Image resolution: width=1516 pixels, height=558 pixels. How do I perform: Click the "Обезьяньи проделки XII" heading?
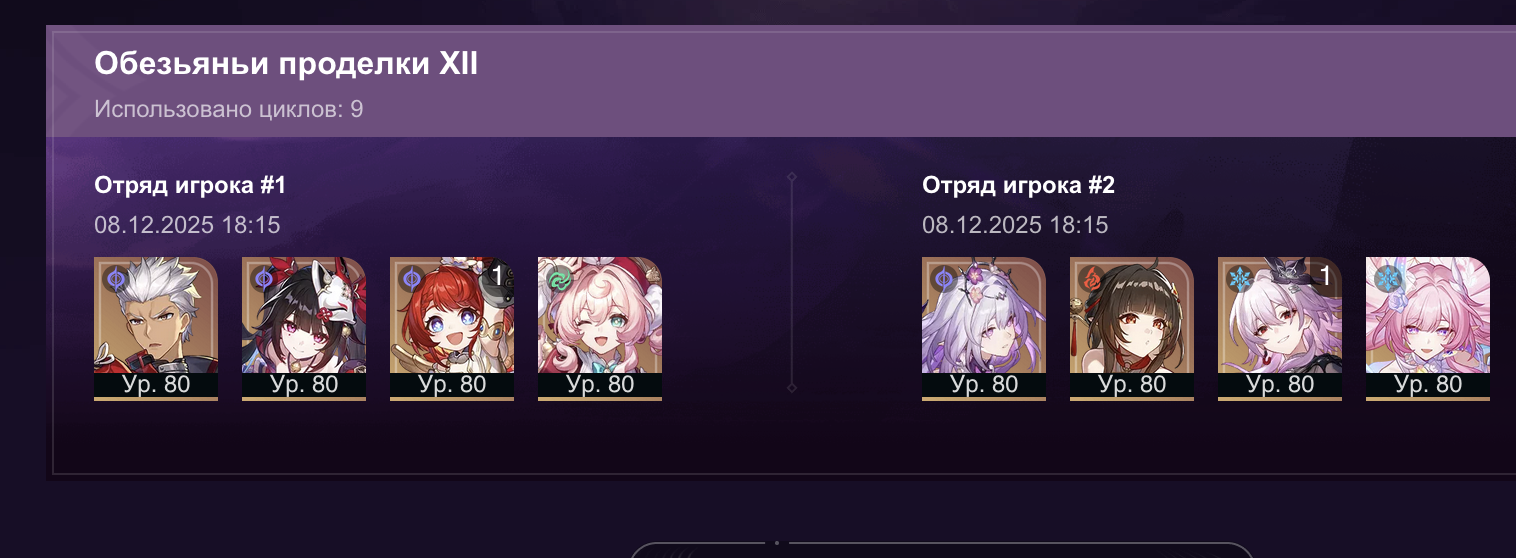click(286, 65)
